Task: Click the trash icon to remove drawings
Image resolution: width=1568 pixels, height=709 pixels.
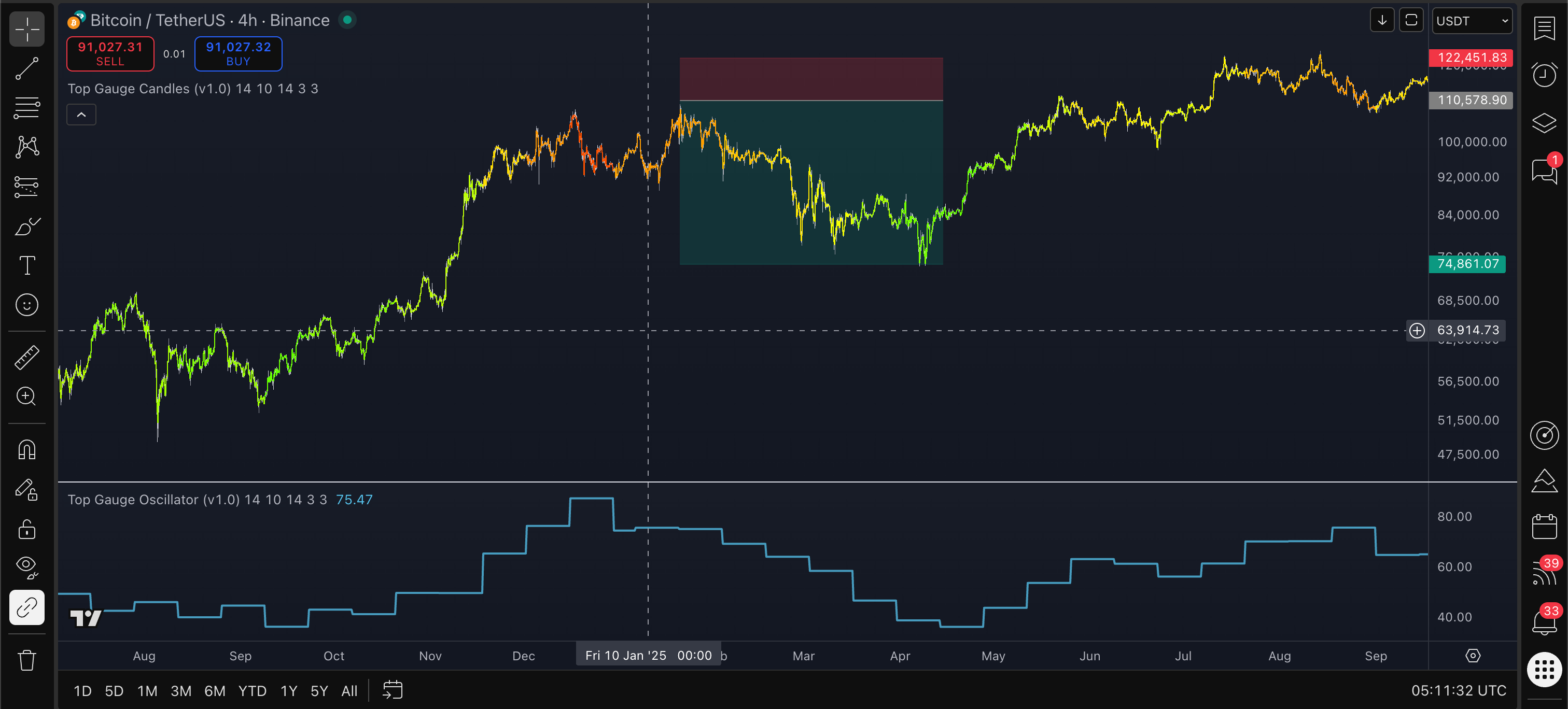Action: pos(27,660)
